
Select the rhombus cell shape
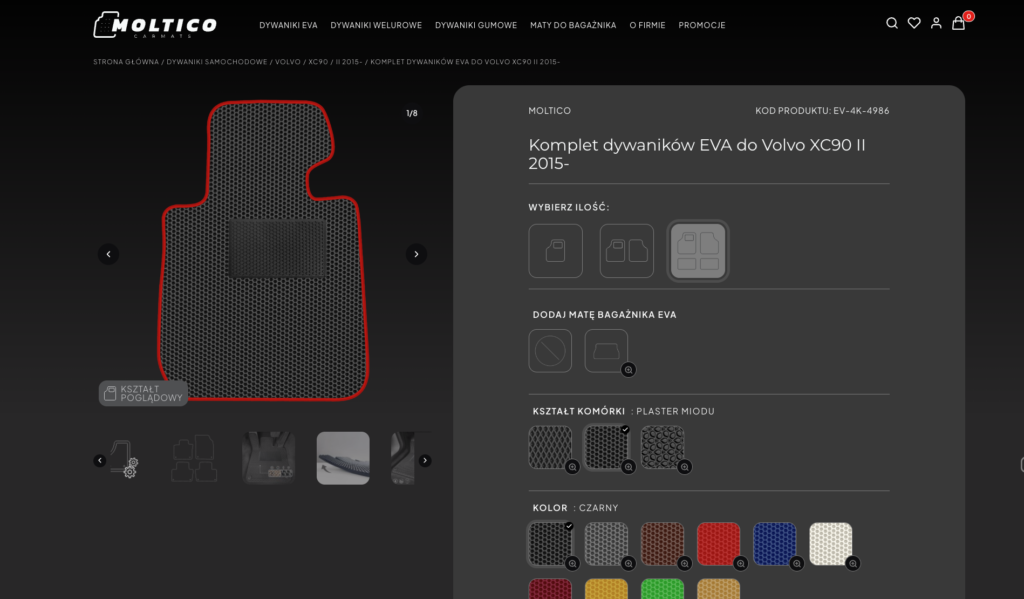[550, 447]
